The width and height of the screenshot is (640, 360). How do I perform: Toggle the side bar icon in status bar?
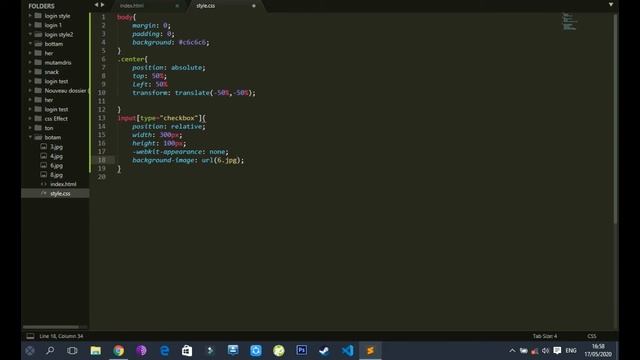coord(30,336)
